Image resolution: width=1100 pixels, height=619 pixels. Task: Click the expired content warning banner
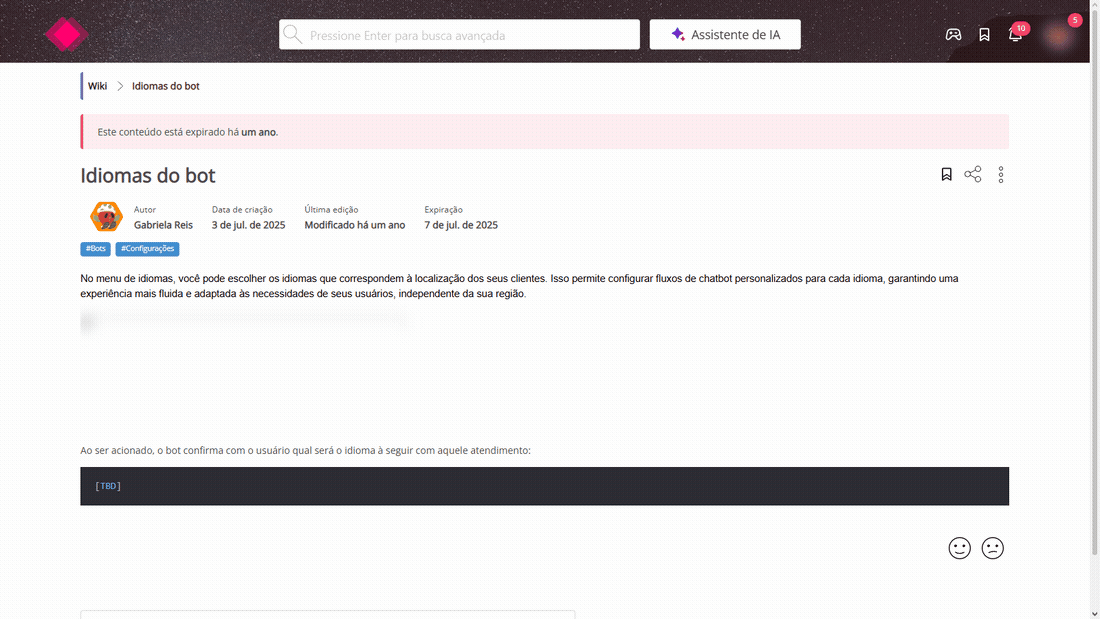[544, 132]
